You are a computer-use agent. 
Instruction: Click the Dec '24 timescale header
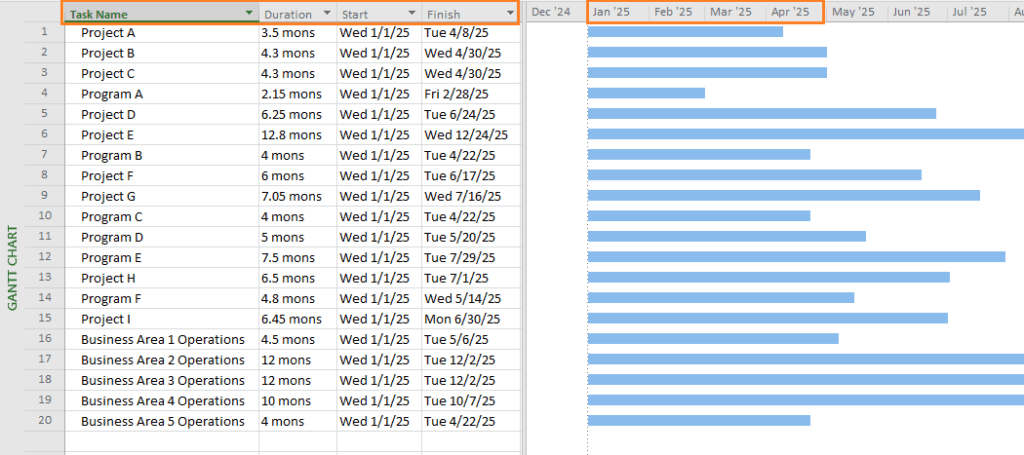coord(551,12)
